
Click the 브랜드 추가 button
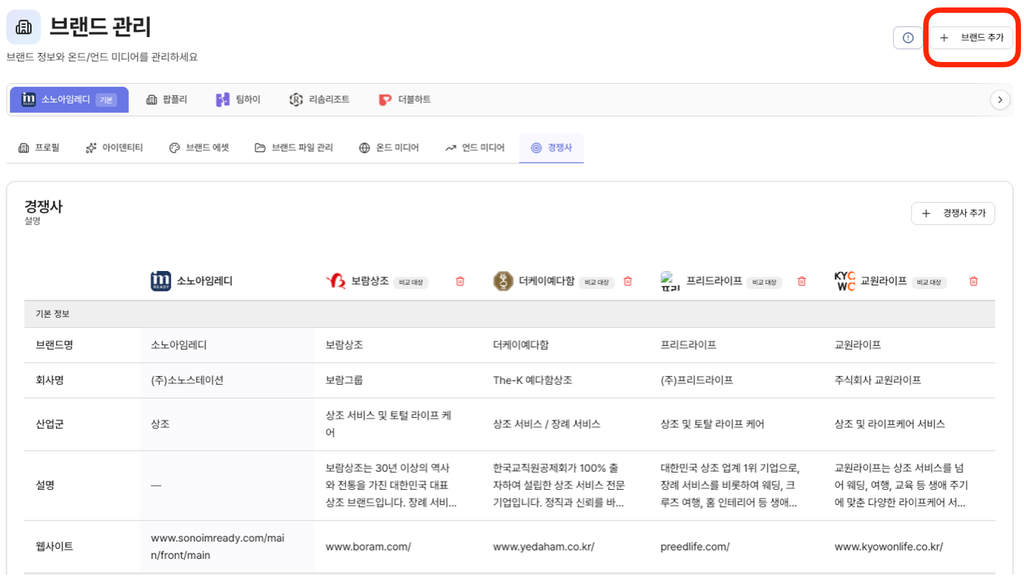pos(971,38)
